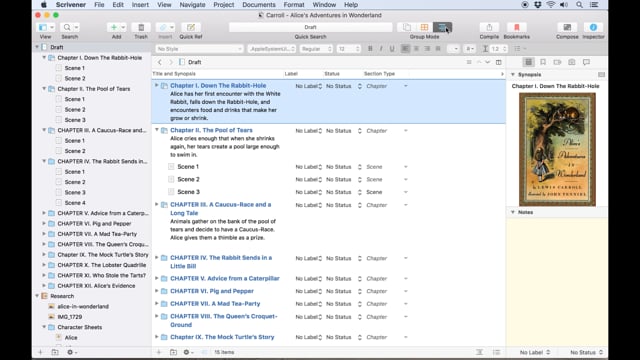Image resolution: width=640 pixels, height=360 pixels.
Task: Navigate back in the editor history
Action: point(160,62)
